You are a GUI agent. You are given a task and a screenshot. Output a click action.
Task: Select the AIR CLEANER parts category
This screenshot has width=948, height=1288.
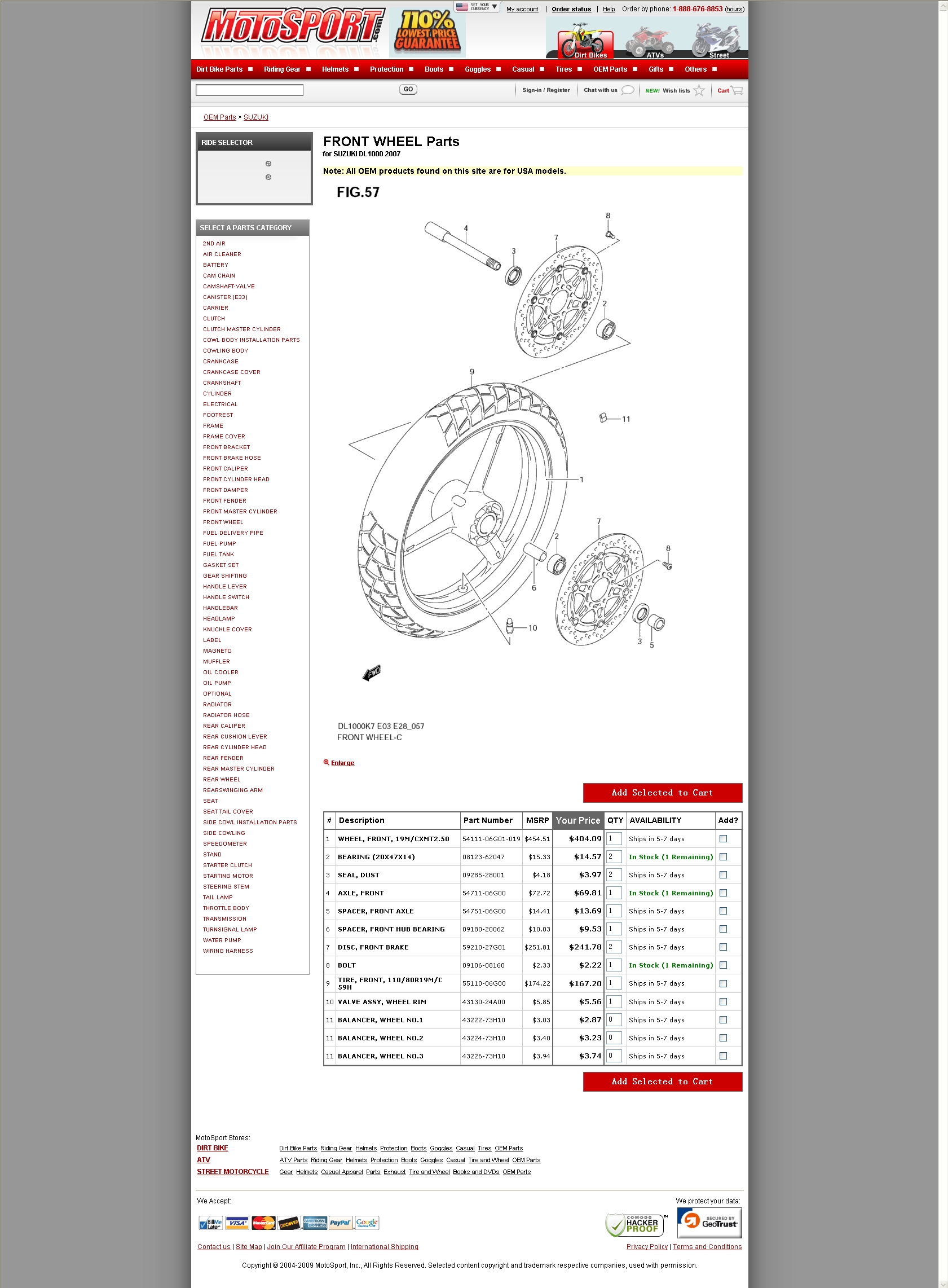222,254
